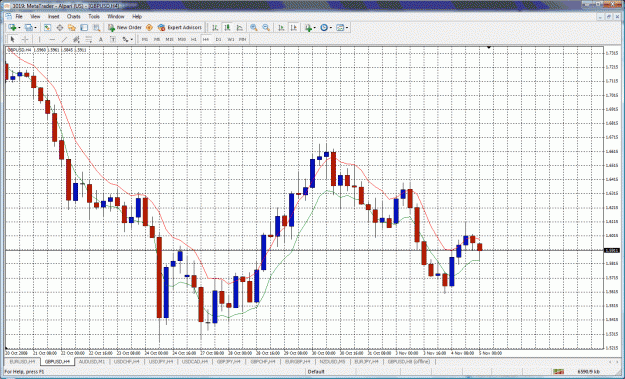Click the New Order button
The height and width of the screenshot is (379, 625).
125,27
